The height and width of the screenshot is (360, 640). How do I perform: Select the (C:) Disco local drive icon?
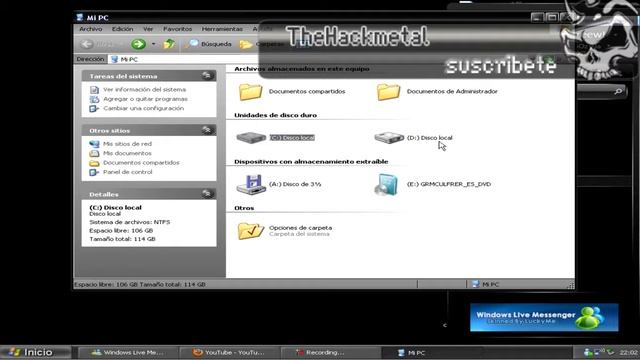251,138
